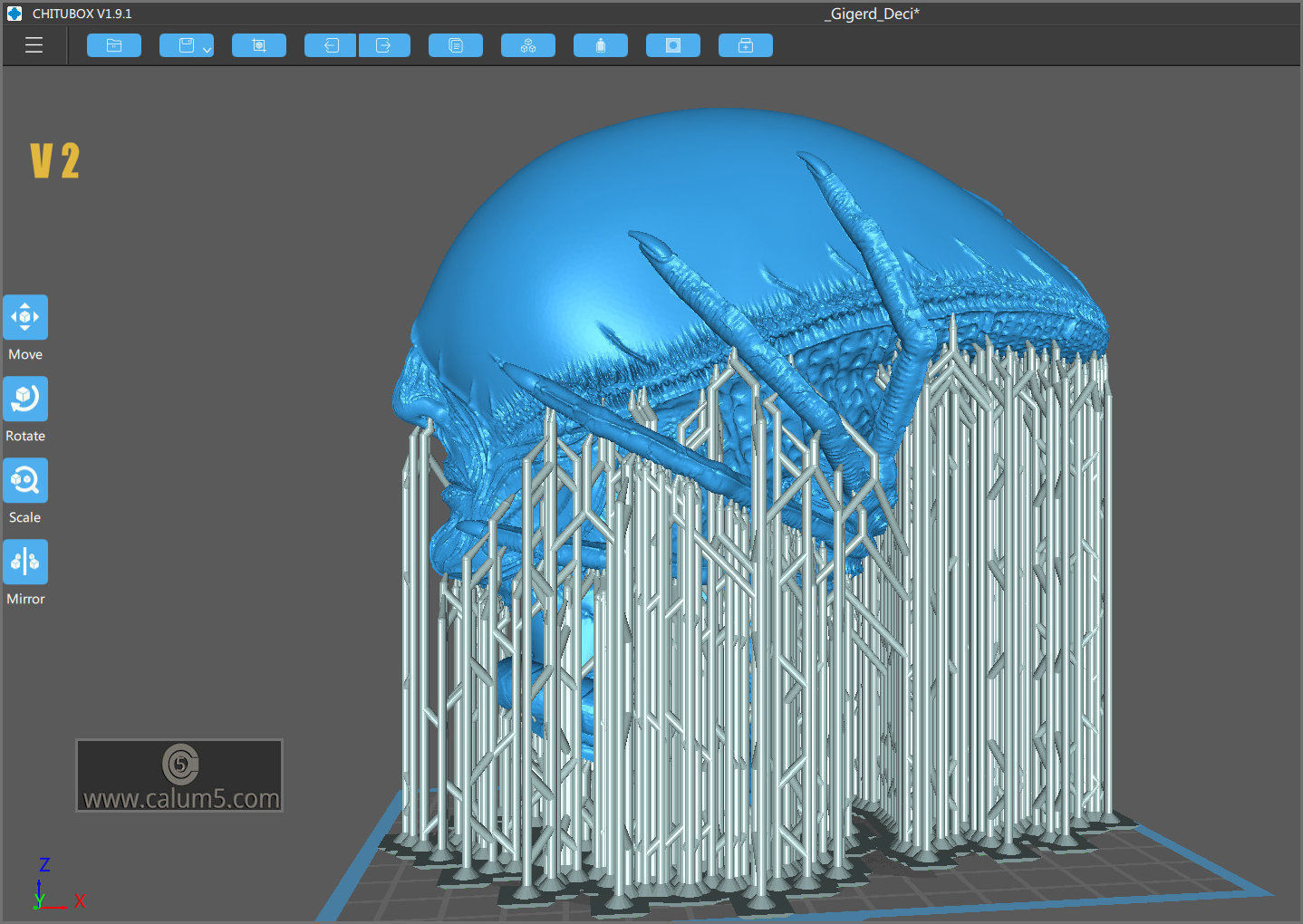The height and width of the screenshot is (924, 1303).
Task: Select the Scale tool
Action: coord(25,480)
